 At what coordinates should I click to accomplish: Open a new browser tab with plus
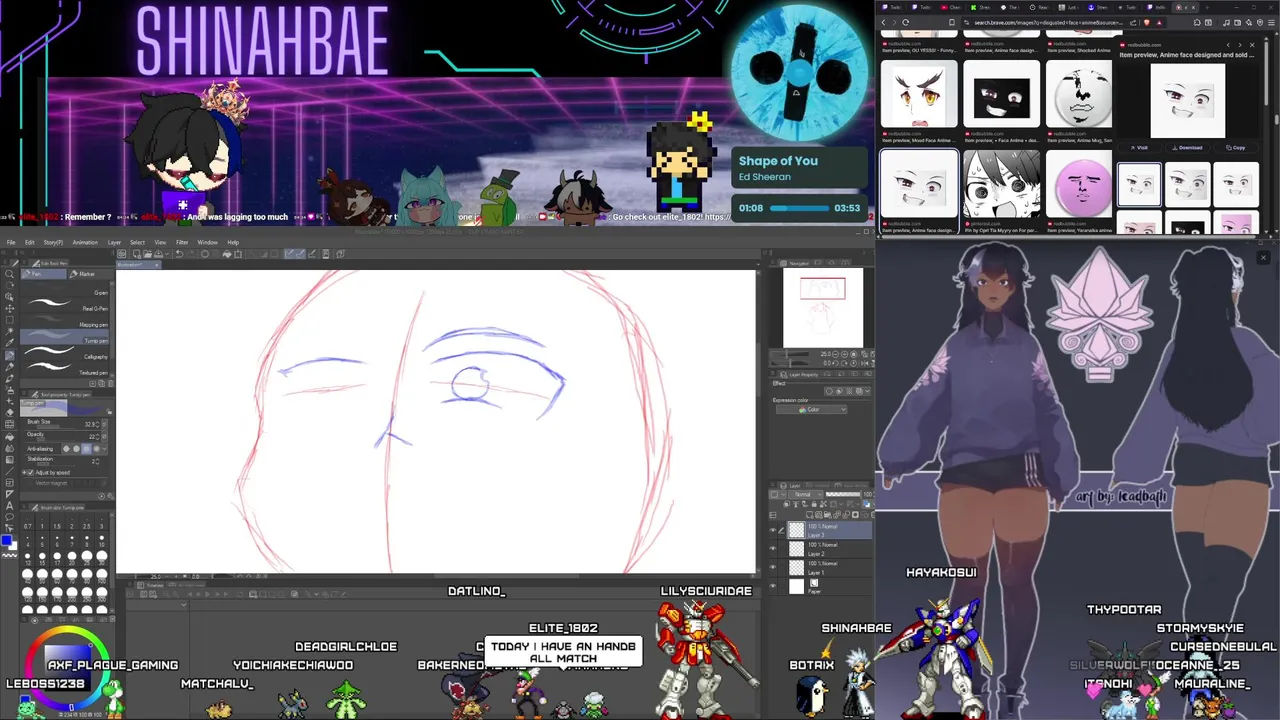point(1207,7)
